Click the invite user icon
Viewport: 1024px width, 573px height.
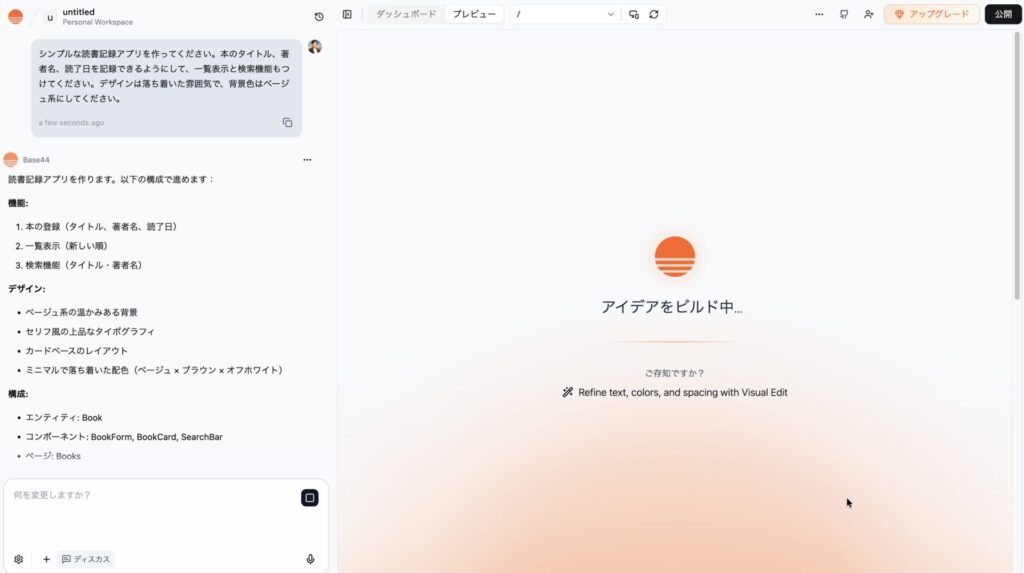(x=868, y=15)
